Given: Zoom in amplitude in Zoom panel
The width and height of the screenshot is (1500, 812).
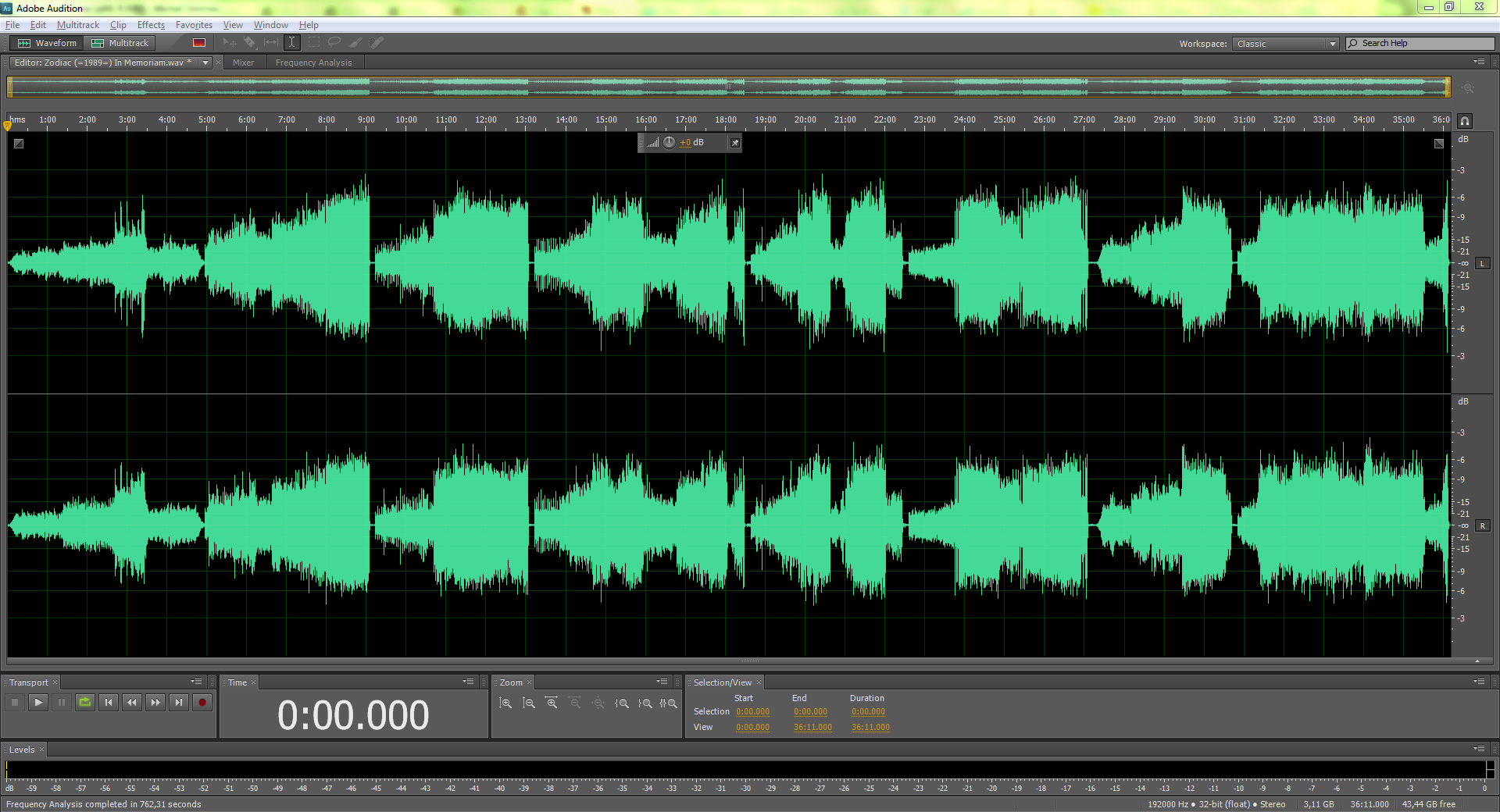Looking at the screenshot, I should (505, 703).
